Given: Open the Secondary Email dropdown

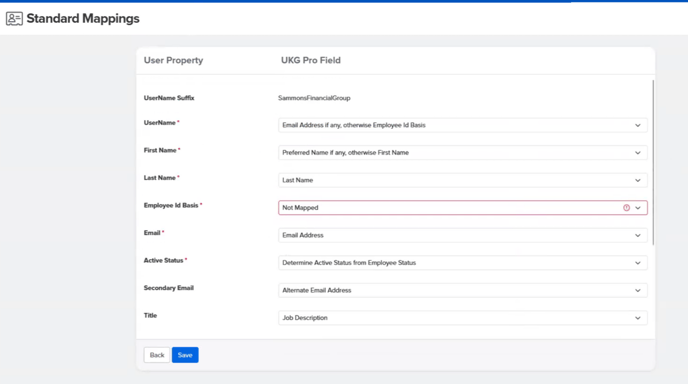Looking at the screenshot, I should tap(462, 290).
